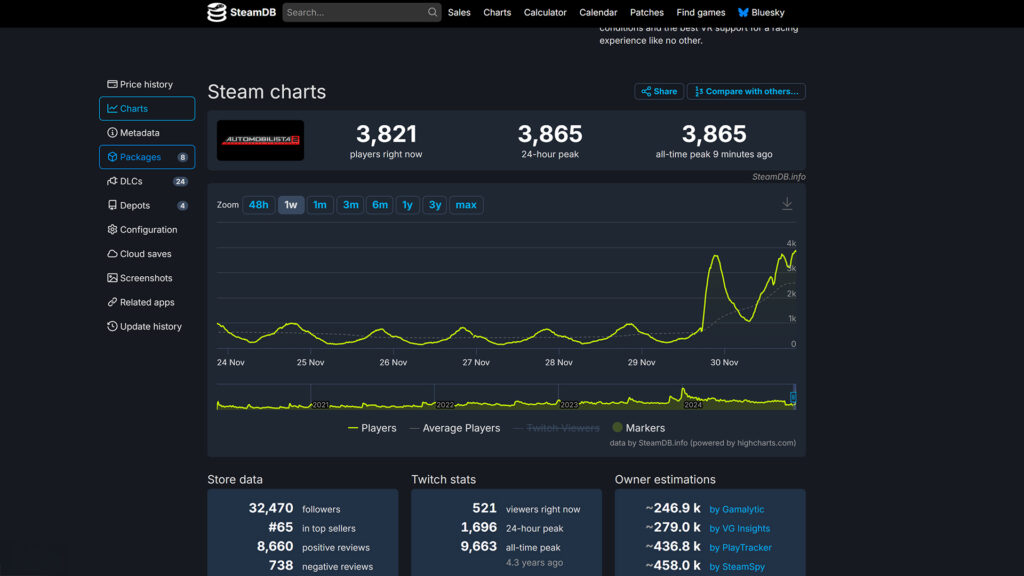Open Configuration in the sidebar
The image size is (1024, 576).
[148, 230]
